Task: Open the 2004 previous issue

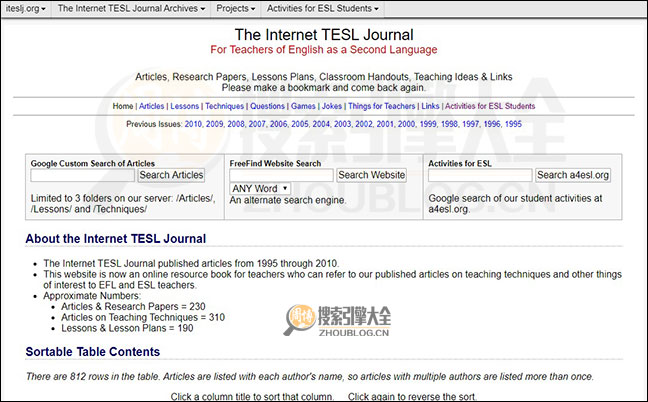Action: (x=321, y=124)
